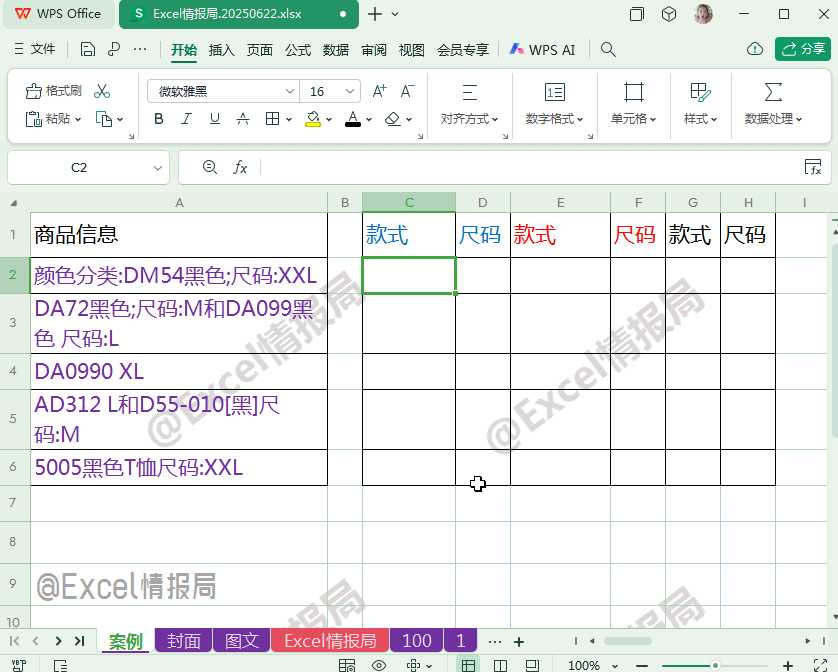
Task: Expand the font name dropdown 微软雅黑
Action: [290, 91]
